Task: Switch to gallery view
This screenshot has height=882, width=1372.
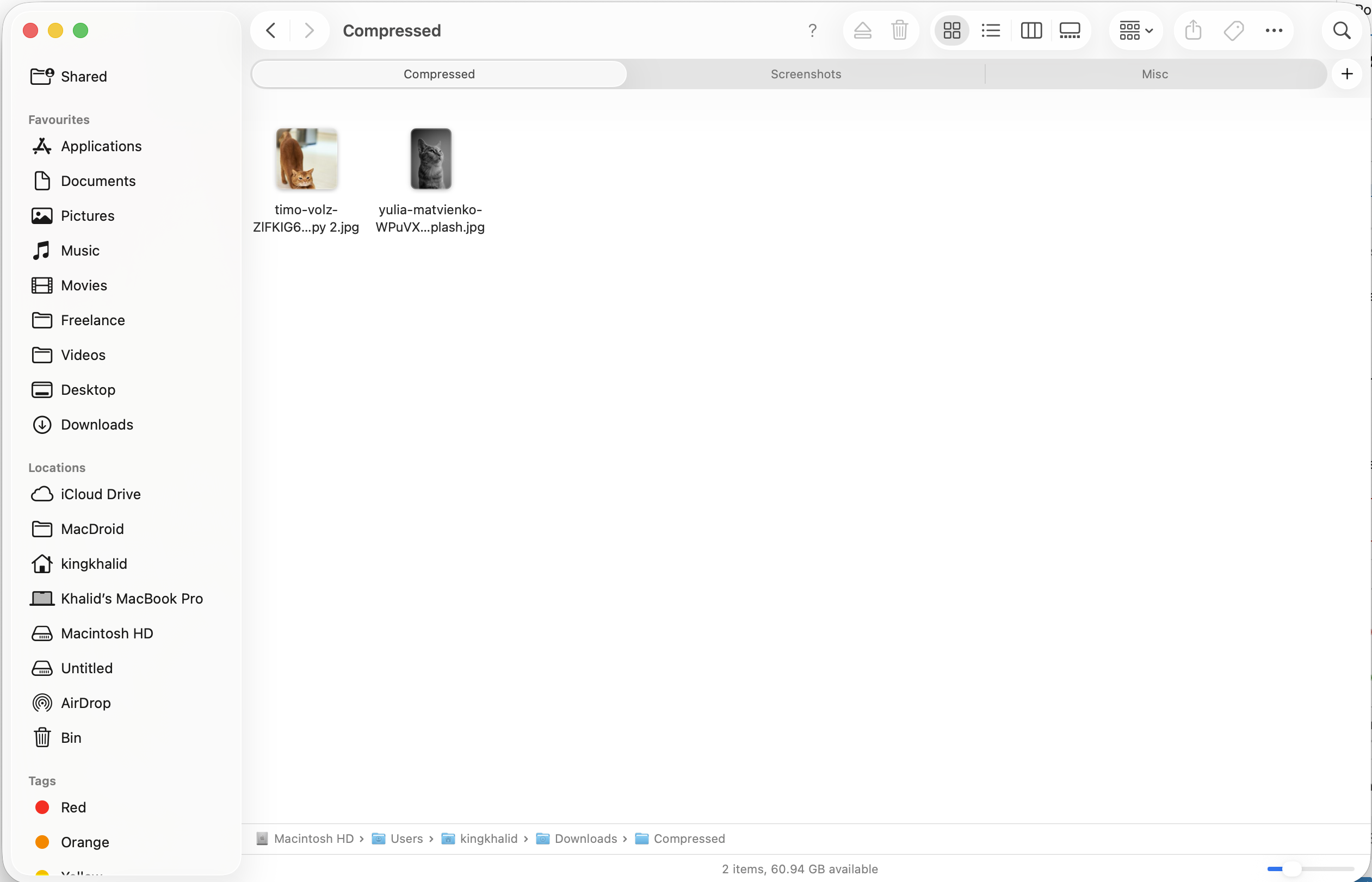Action: [1070, 30]
